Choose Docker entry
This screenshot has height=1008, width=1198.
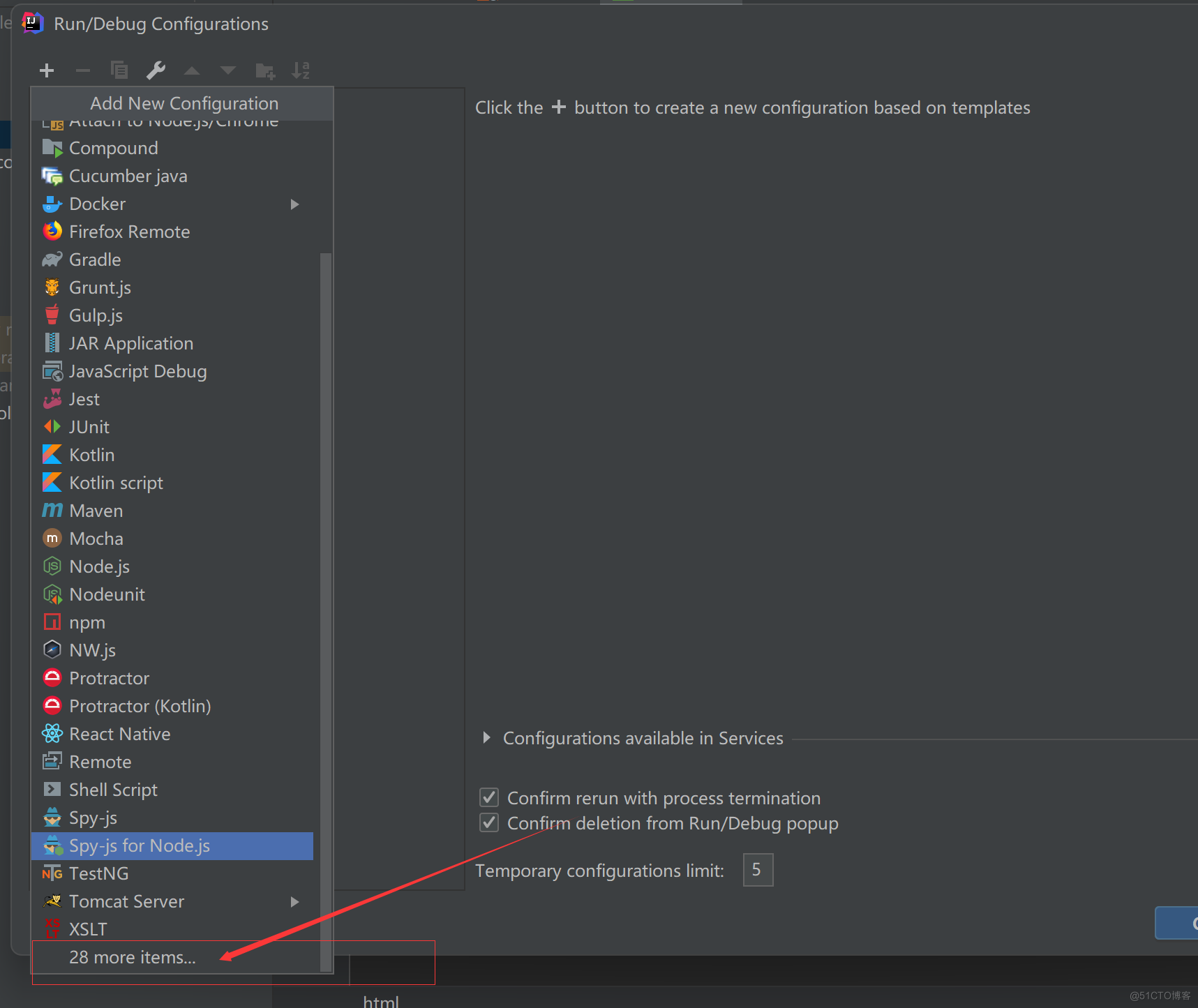(x=172, y=204)
